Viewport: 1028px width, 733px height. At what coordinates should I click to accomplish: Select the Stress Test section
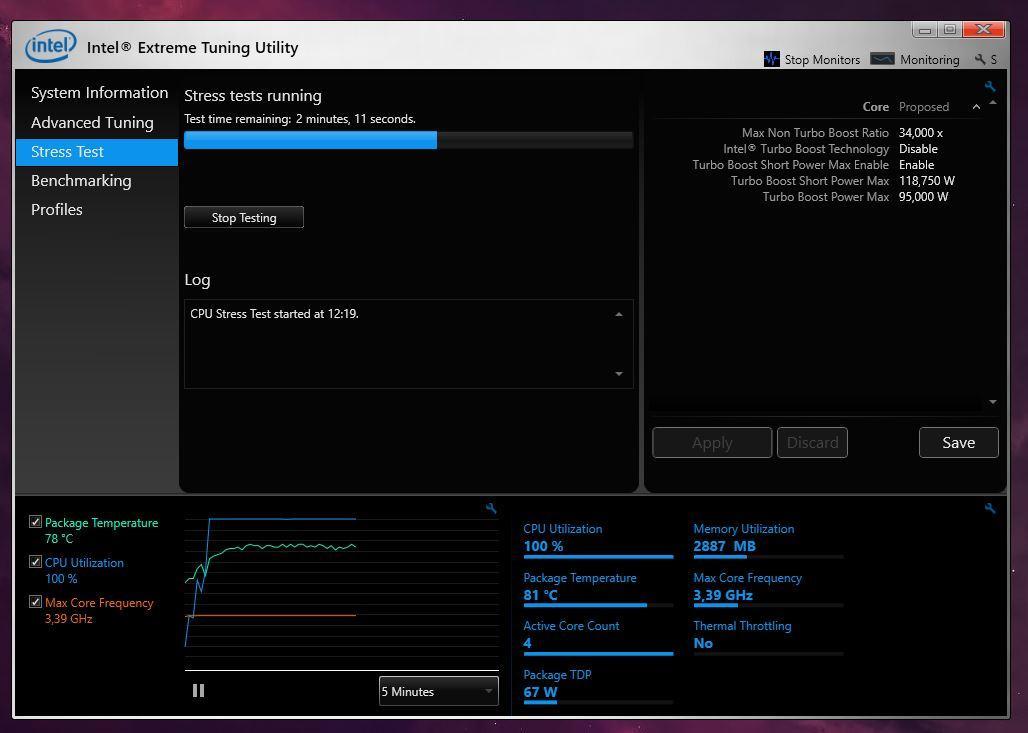click(x=97, y=152)
